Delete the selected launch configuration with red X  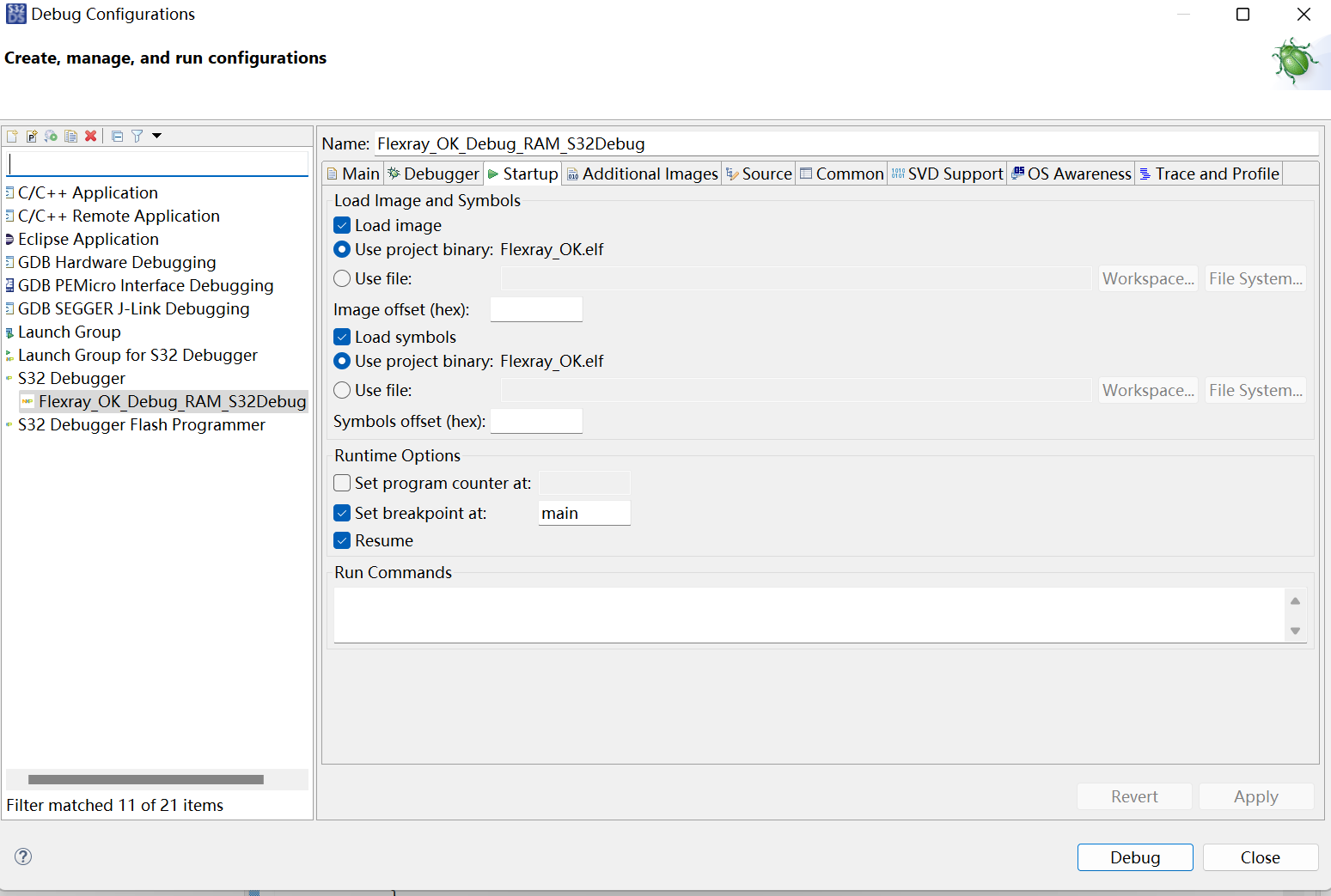(x=90, y=136)
